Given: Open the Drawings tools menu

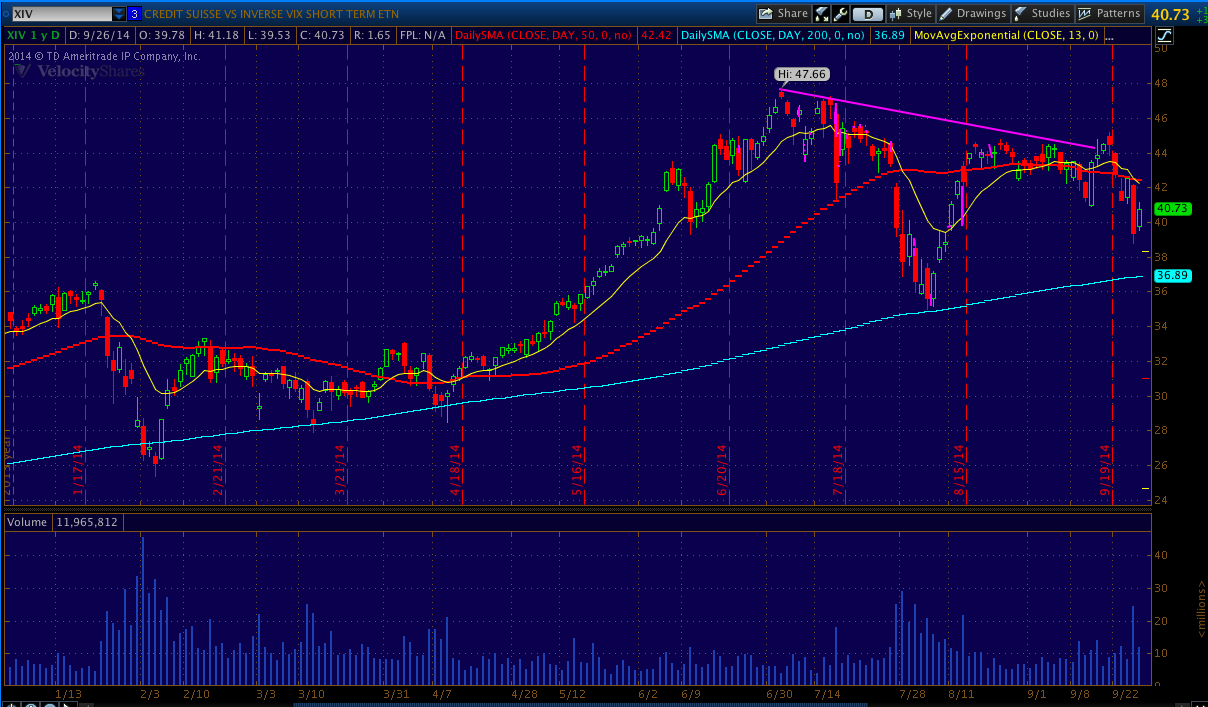Looking at the screenshot, I should pos(972,14).
